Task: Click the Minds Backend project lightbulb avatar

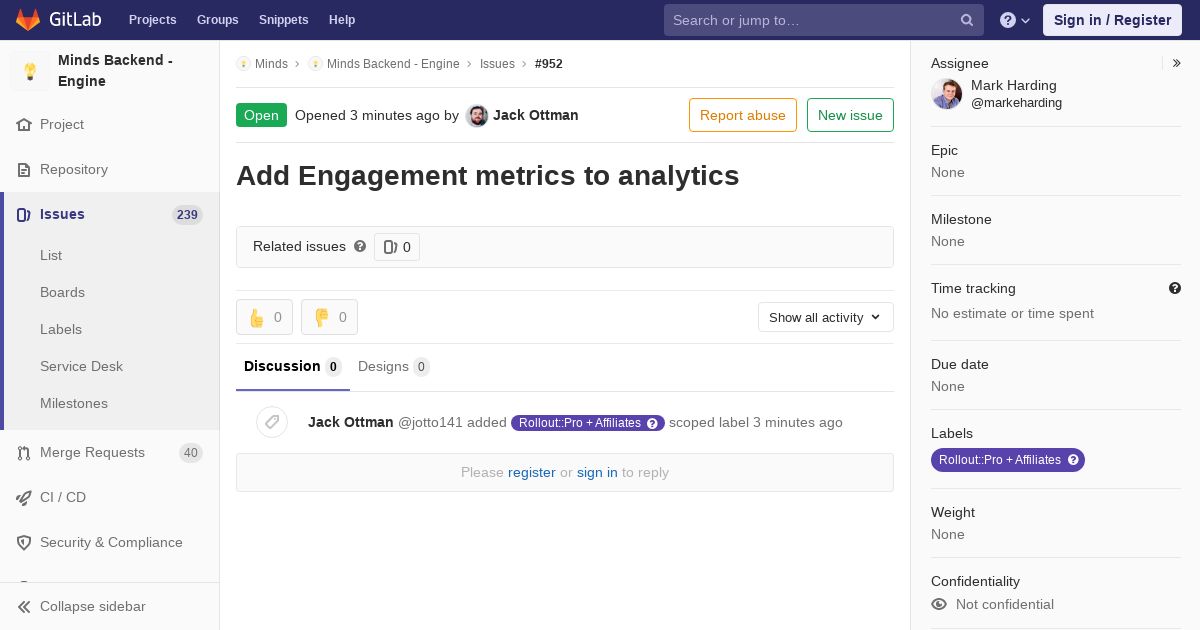Action: (x=30, y=71)
